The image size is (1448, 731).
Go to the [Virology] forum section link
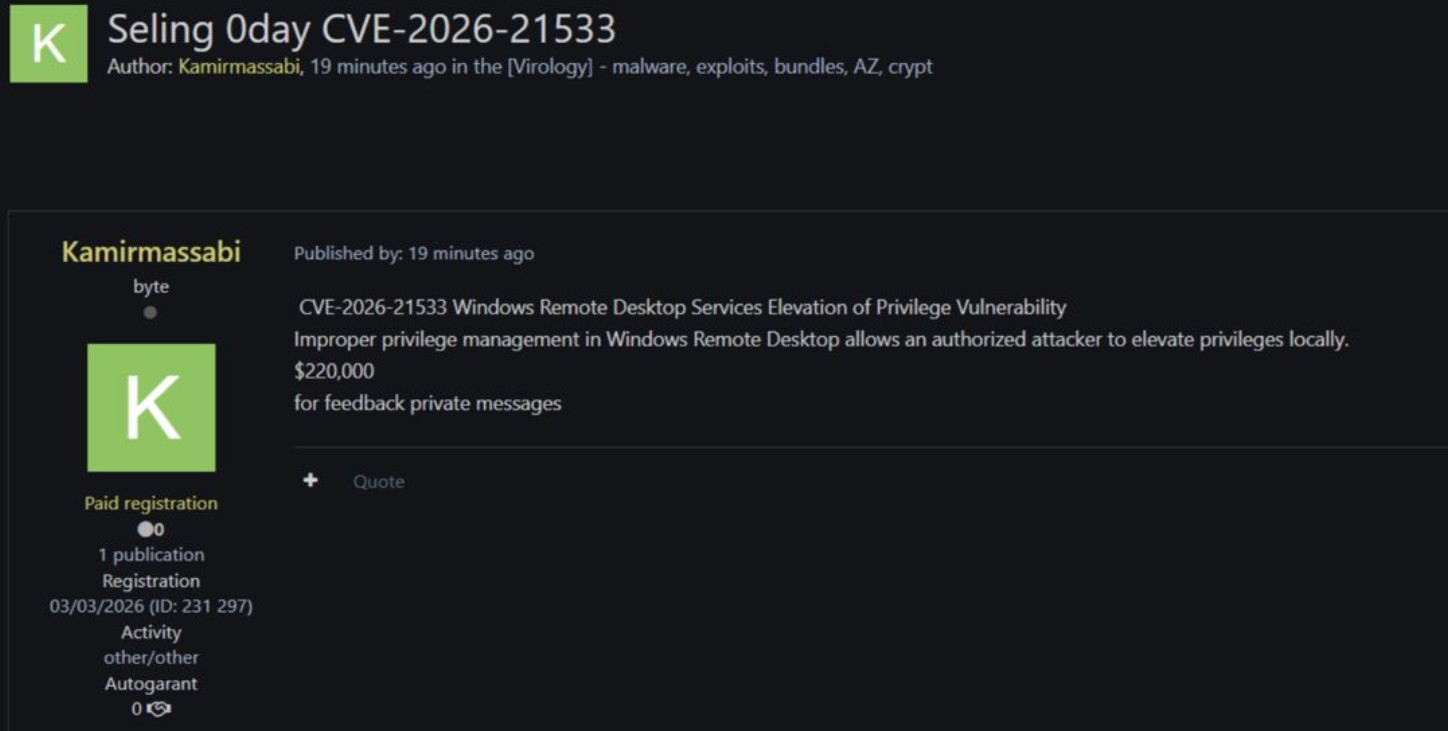tap(548, 67)
